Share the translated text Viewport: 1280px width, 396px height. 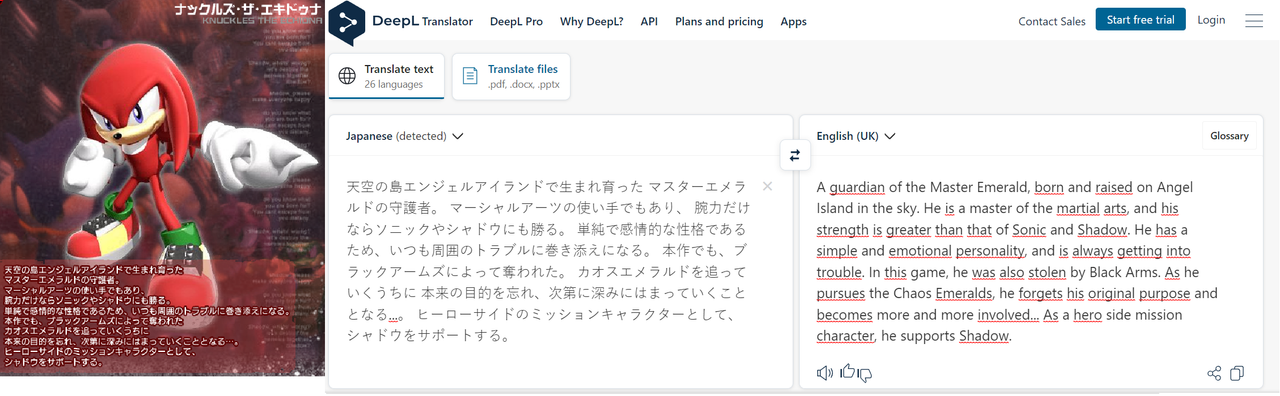[x=1214, y=373]
